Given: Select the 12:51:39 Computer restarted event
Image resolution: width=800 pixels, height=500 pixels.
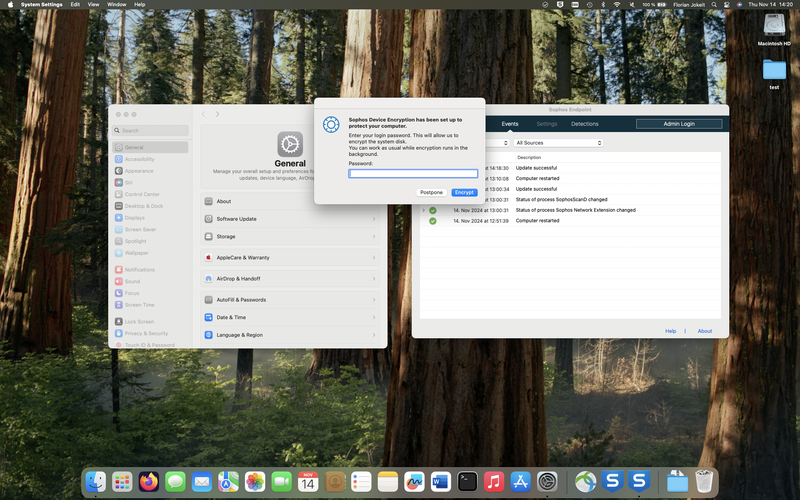Looking at the screenshot, I should (x=570, y=221).
